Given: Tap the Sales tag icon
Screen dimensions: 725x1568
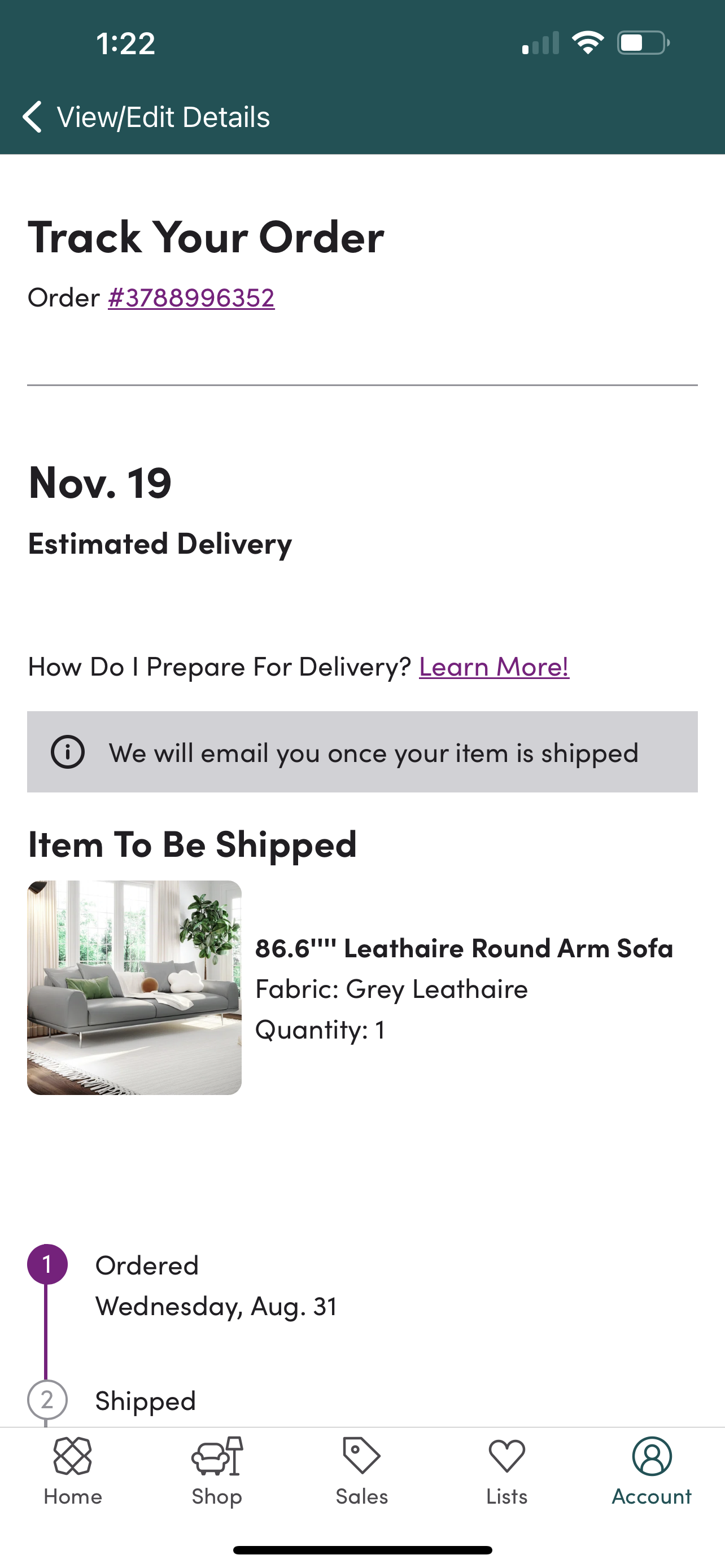Looking at the screenshot, I should click(361, 1456).
